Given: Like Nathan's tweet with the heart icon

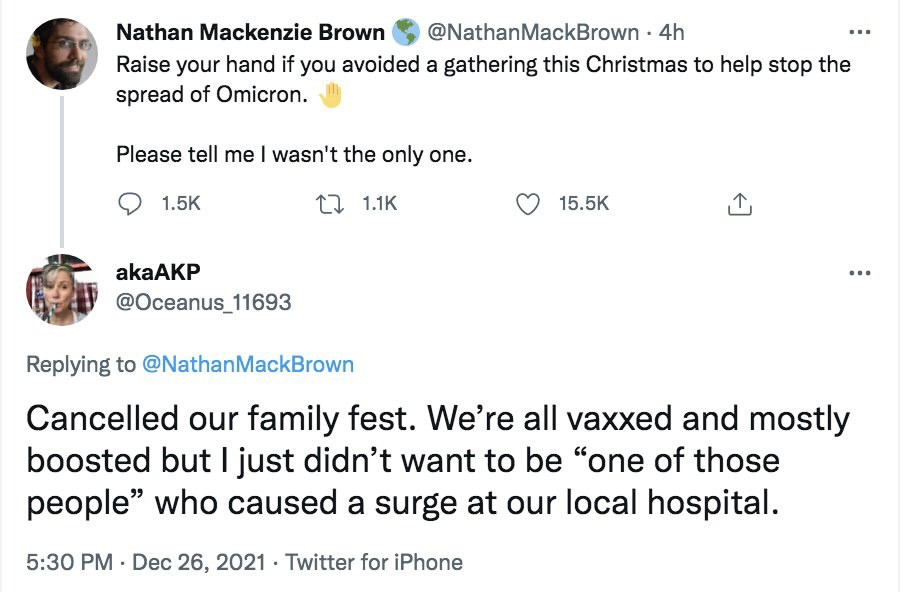Looking at the screenshot, I should pos(527,203).
